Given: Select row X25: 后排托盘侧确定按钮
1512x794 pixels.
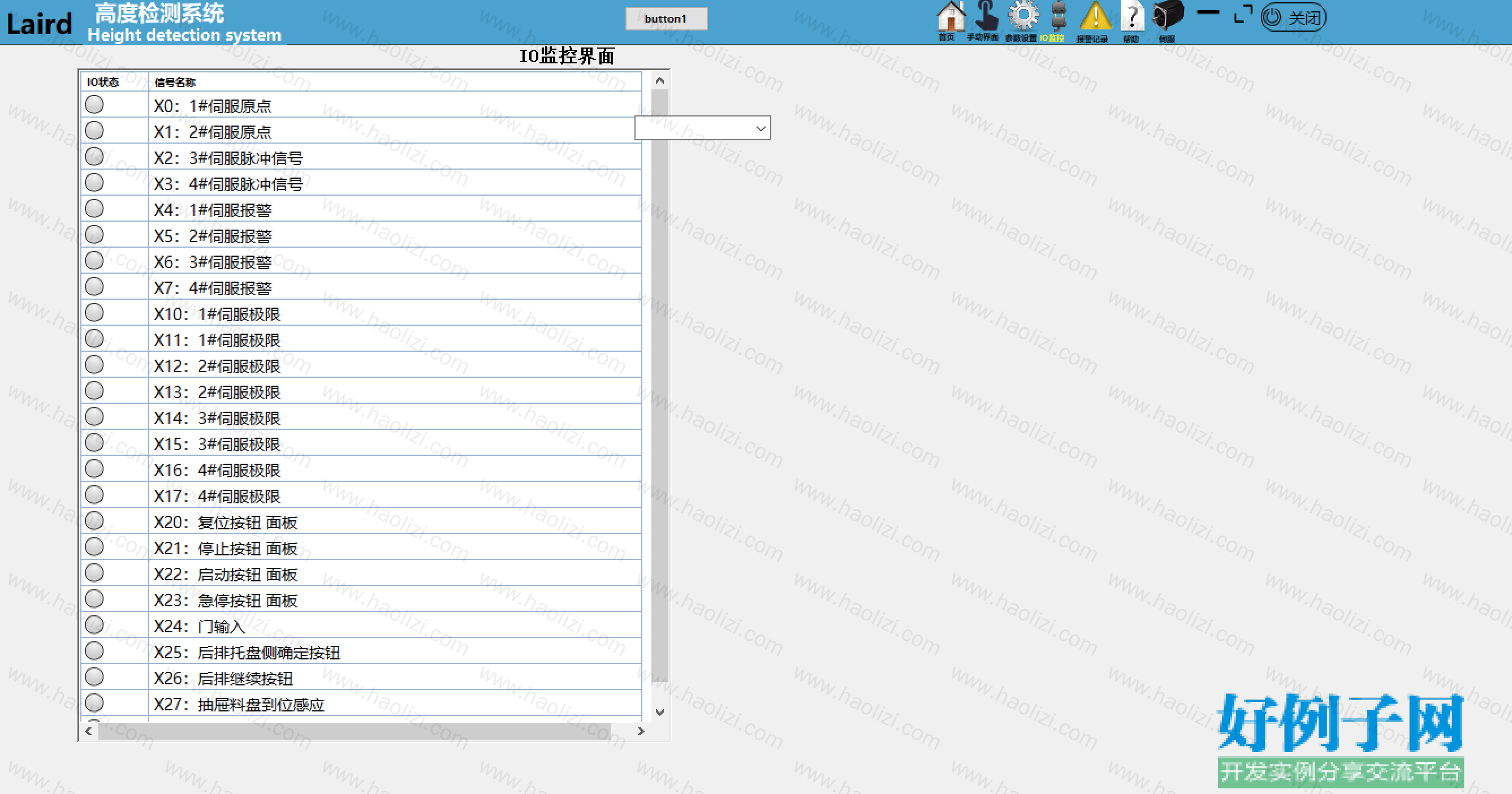Looking at the screenshot, I should click(361, 651).
